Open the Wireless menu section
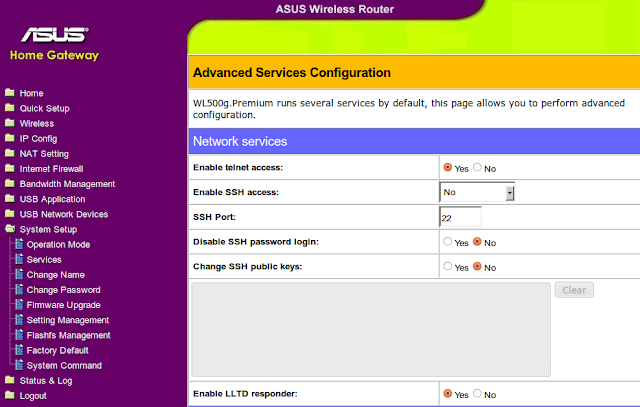 tap(37, 123)
